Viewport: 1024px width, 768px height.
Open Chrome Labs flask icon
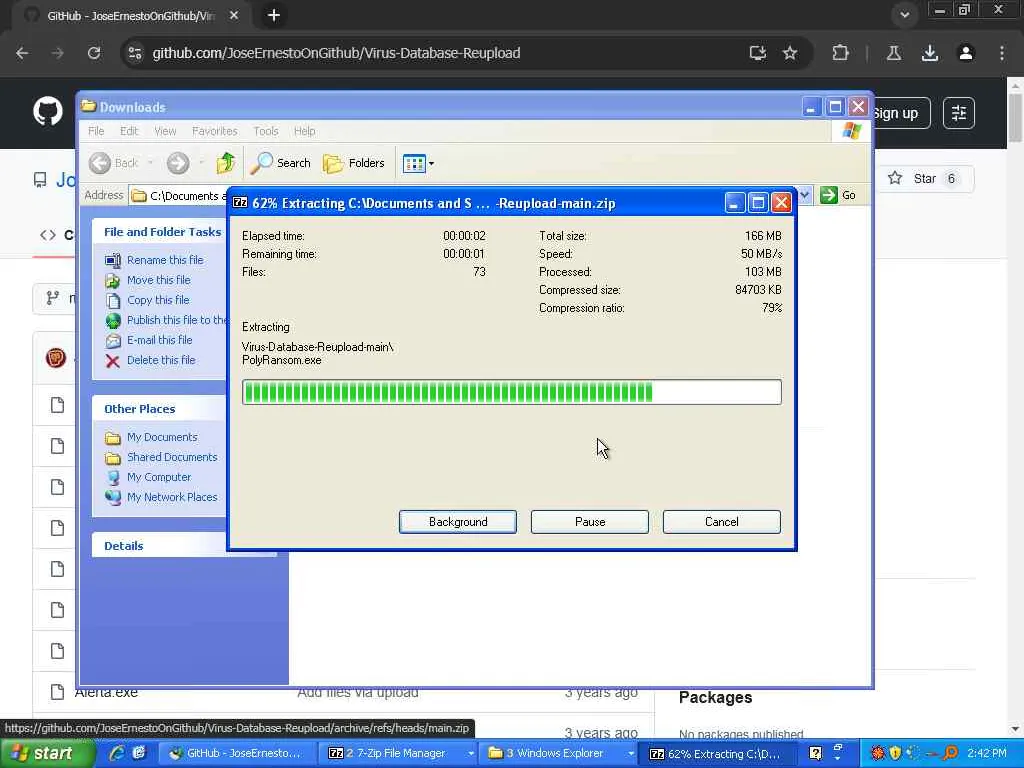pyautogui.click(x=894, y=53)
